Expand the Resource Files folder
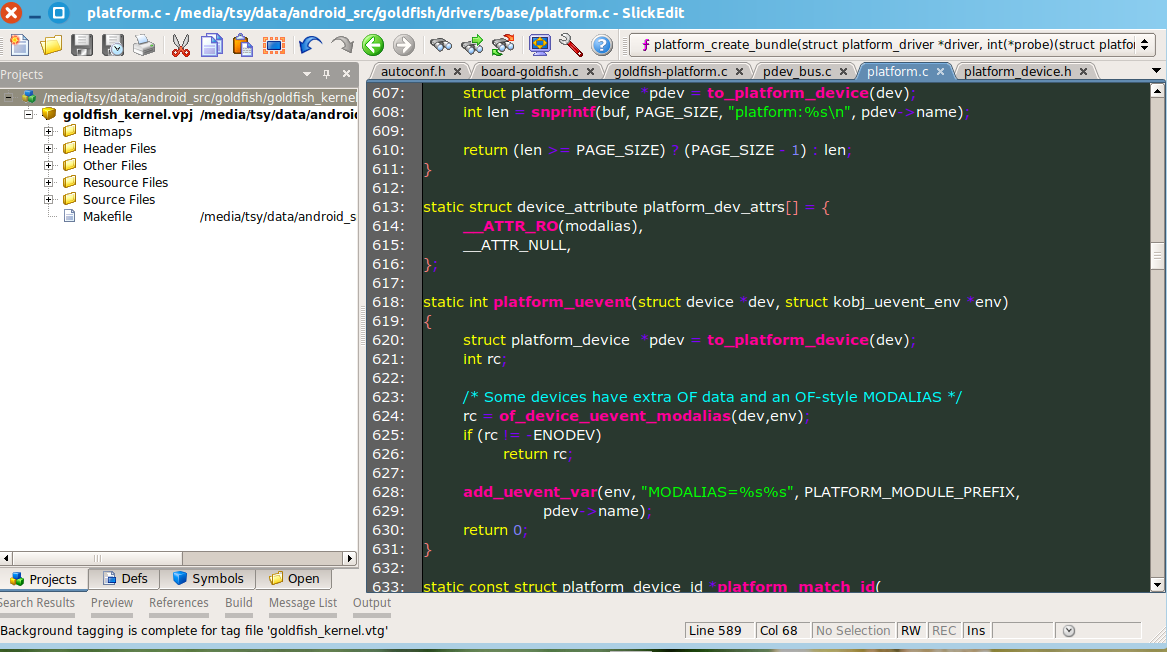Screen dimensions: 1167x652 [x=48, y=182]
